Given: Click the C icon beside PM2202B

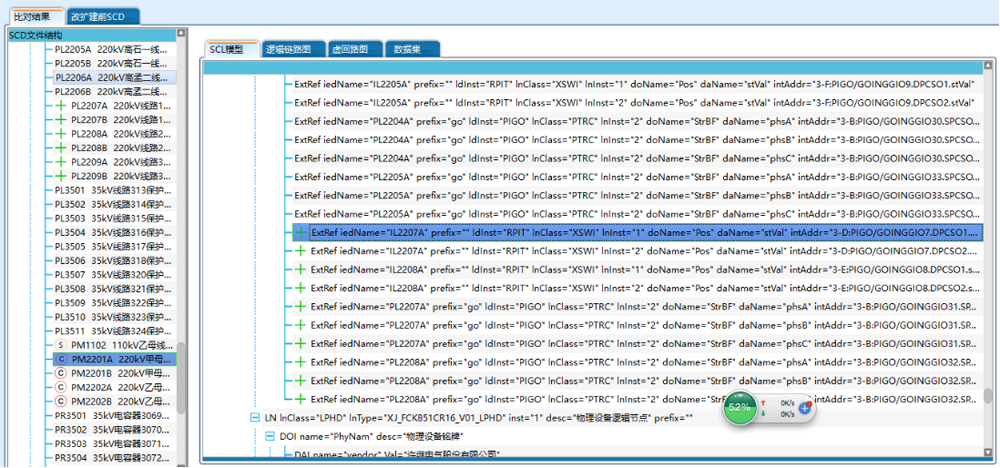Looking at the screenshot, I should point(60,401).
